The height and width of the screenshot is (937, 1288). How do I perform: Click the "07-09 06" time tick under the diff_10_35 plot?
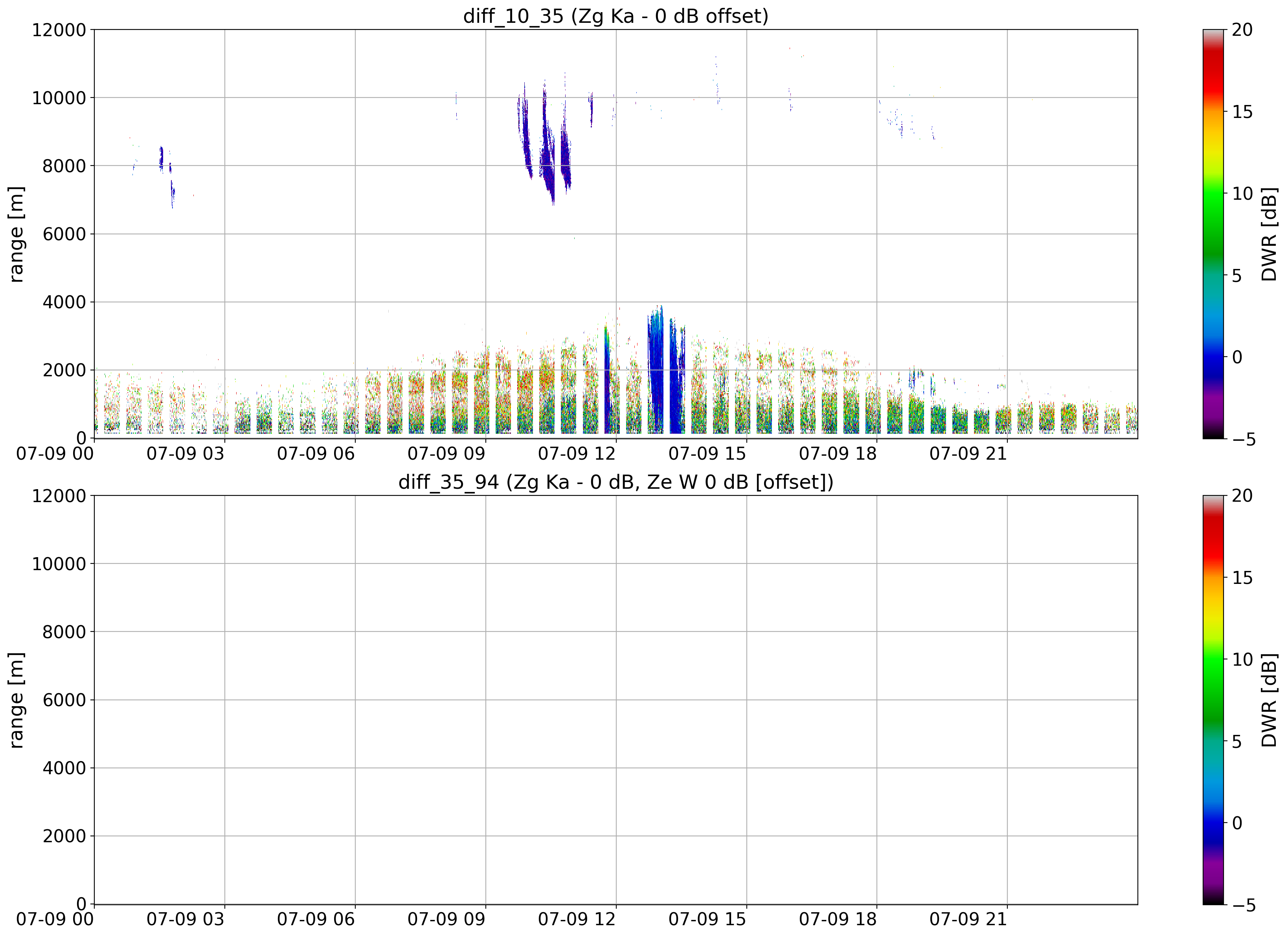pos(316,453)
